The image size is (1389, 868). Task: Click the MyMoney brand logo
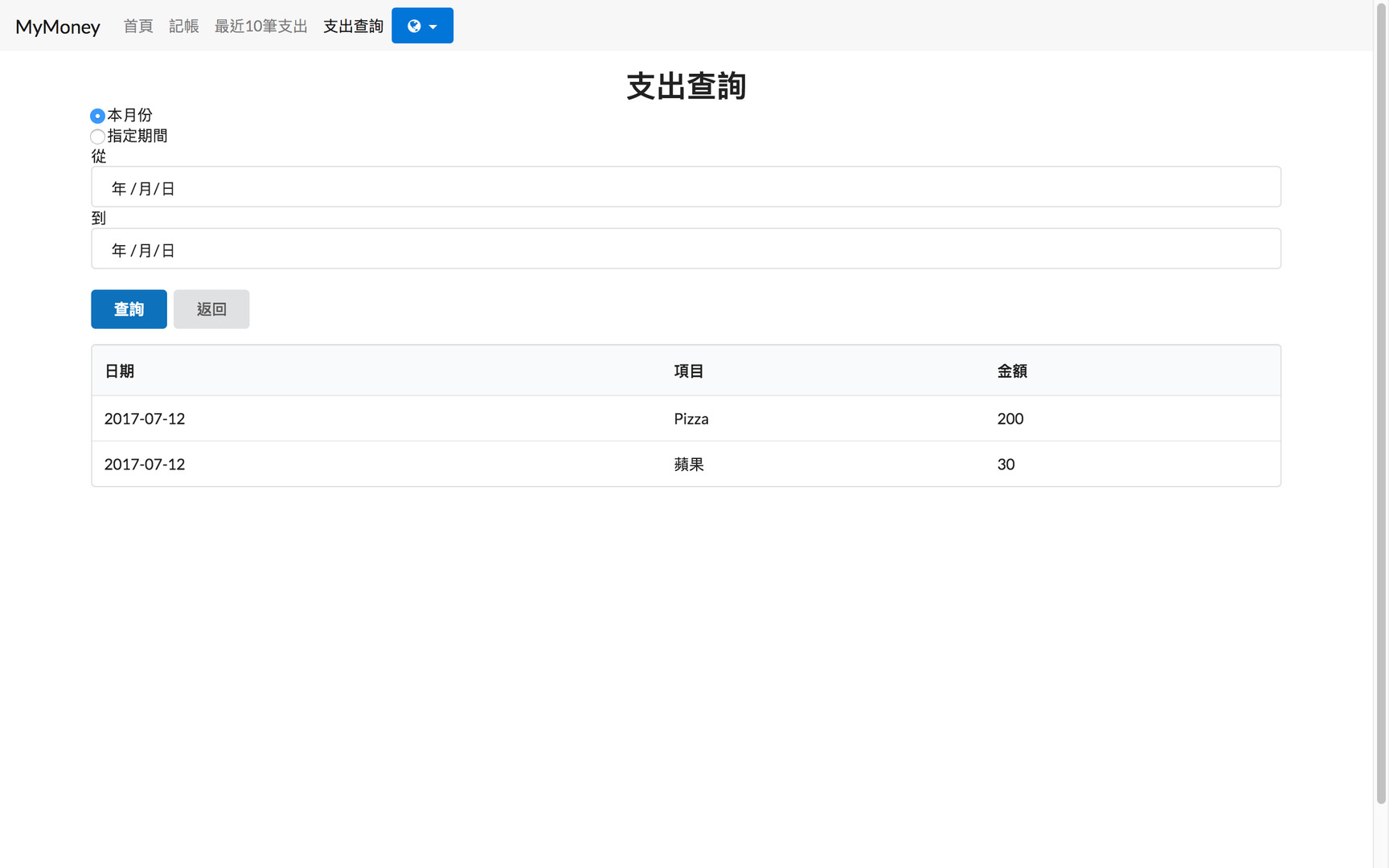click(x=58, y=27)
